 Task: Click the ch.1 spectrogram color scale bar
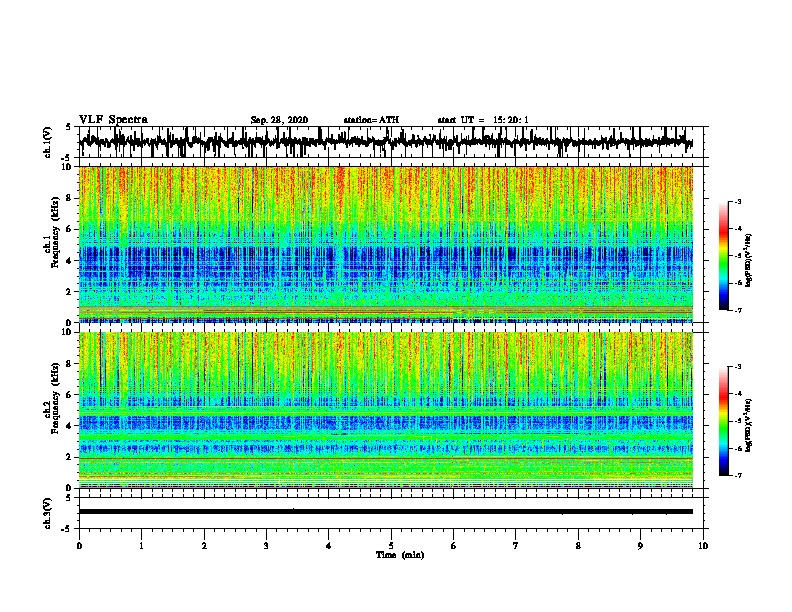click(x=724, y=256)
